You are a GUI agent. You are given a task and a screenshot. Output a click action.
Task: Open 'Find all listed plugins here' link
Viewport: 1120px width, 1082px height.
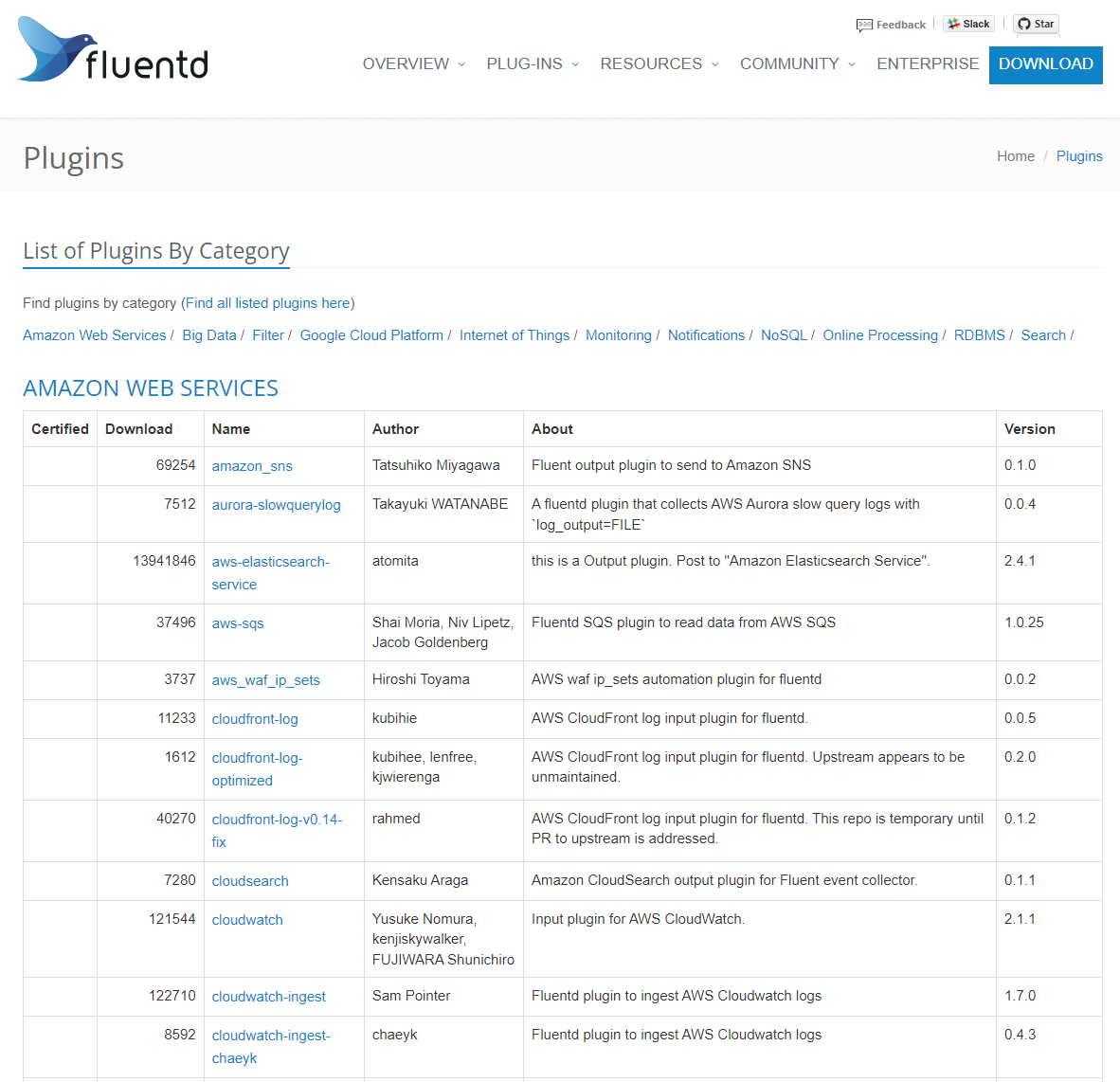(268, 303)
